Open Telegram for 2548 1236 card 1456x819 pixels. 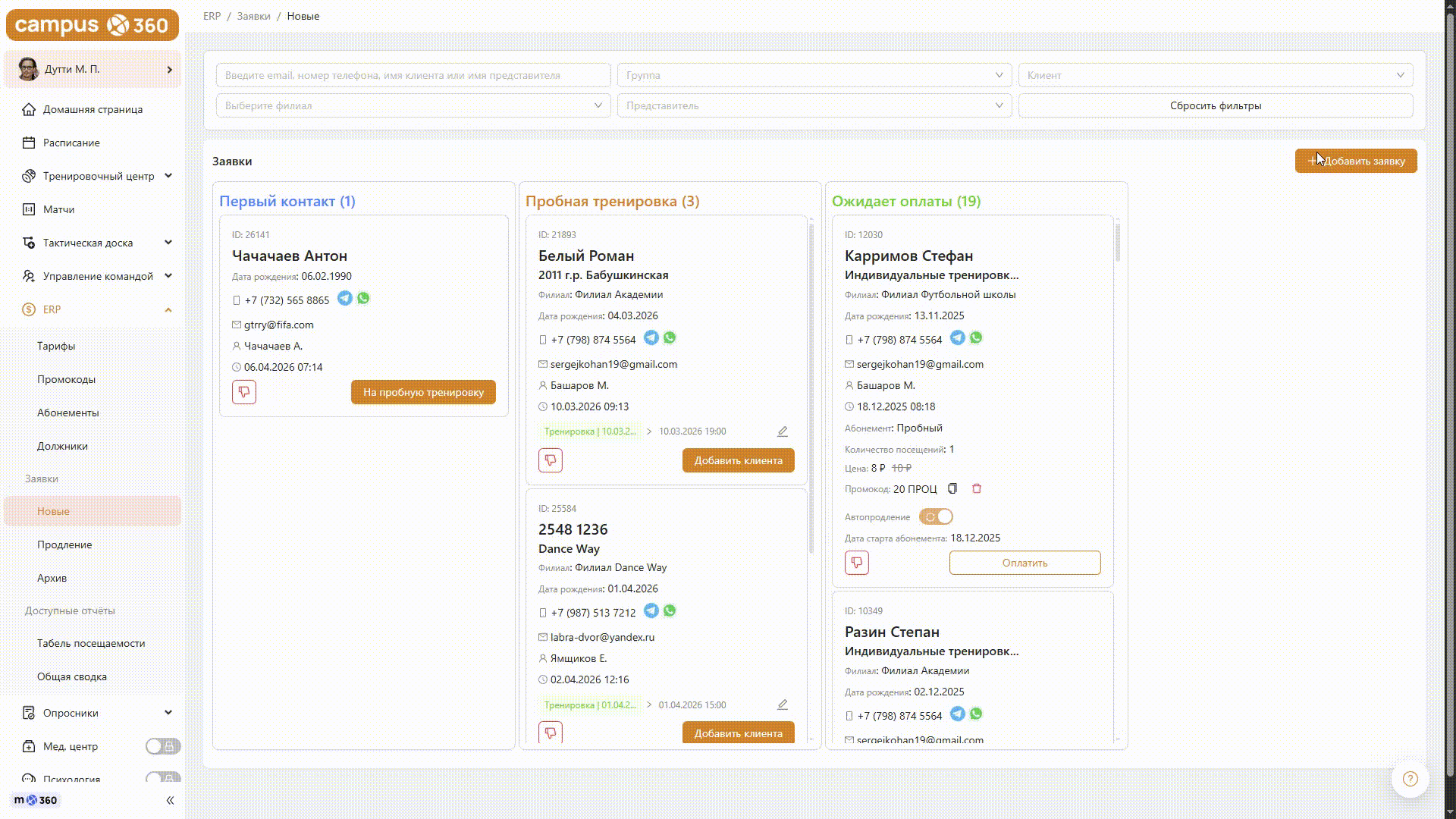651,611
